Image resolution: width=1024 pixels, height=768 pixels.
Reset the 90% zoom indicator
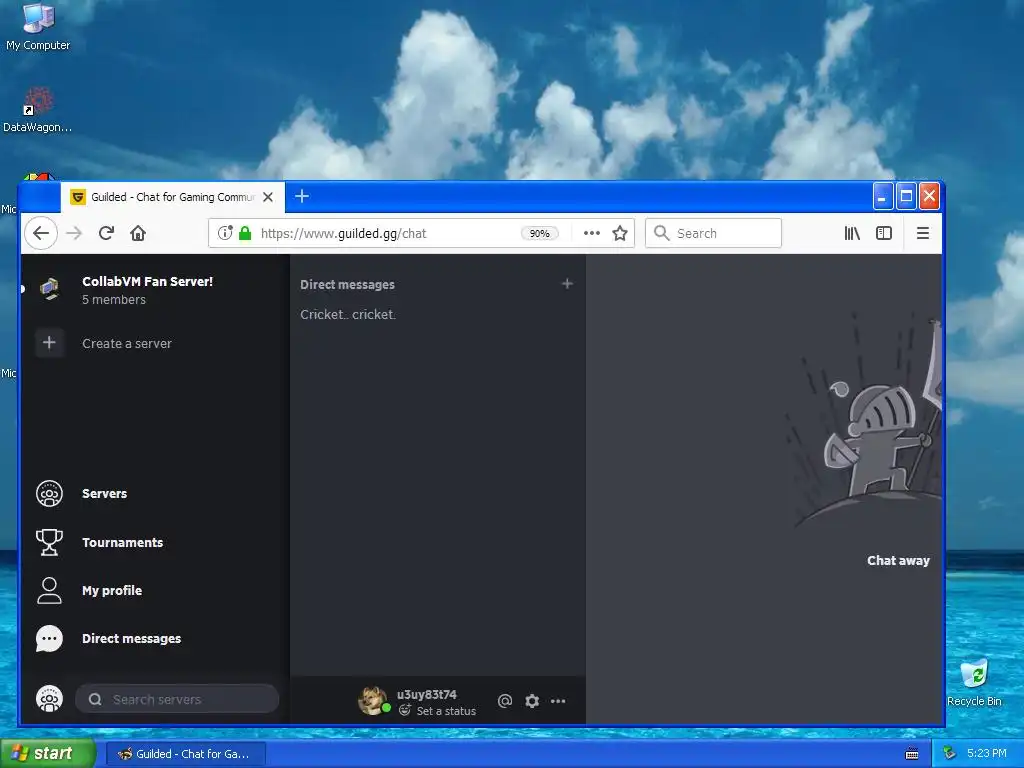pos(539,233)
